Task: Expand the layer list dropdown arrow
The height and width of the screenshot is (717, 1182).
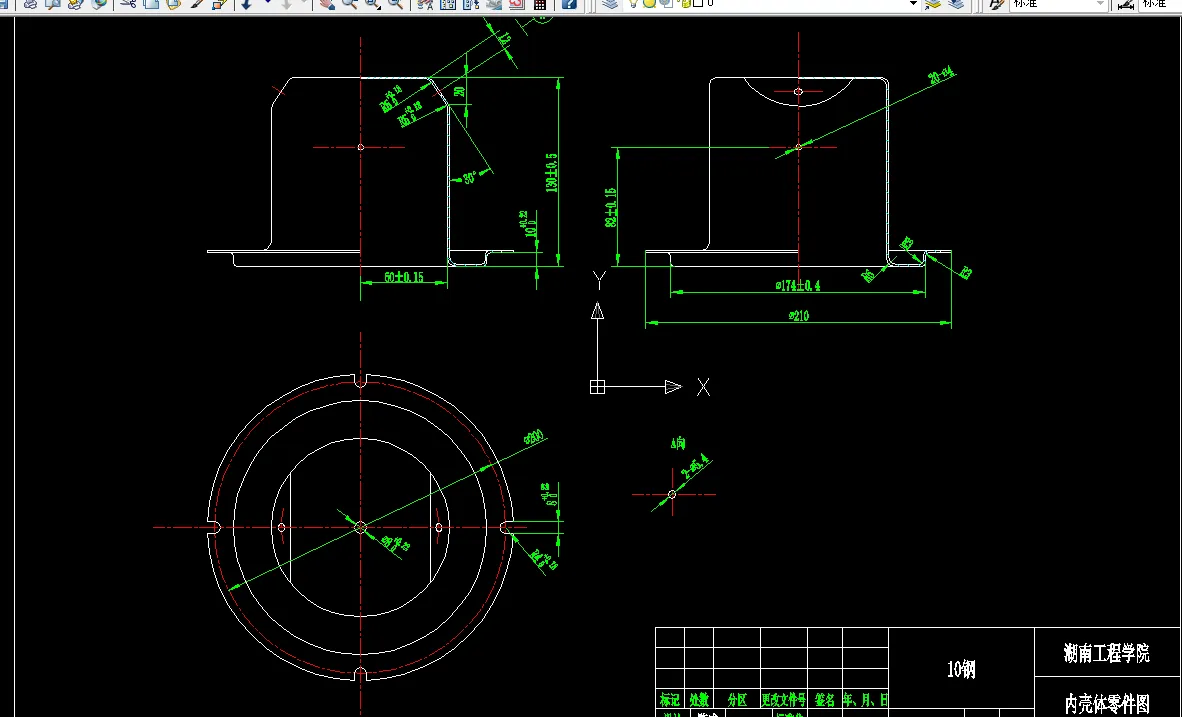Action: [x=914, y=4]
